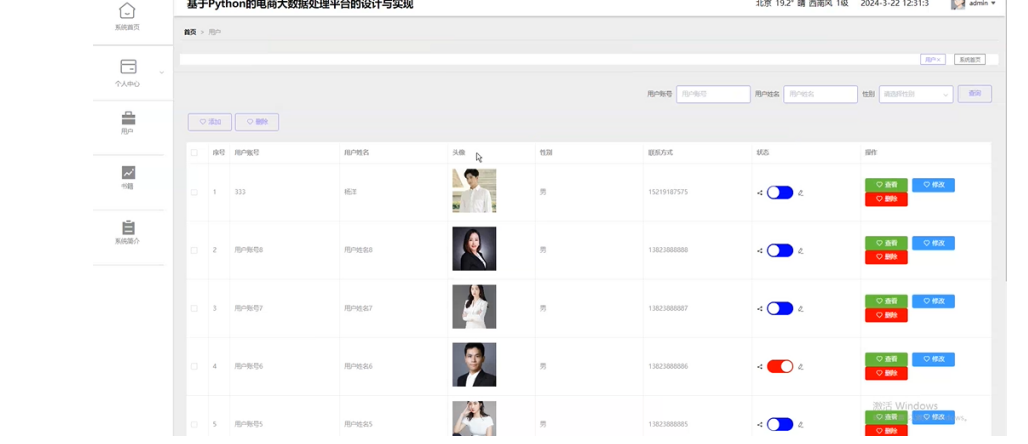Toggle status switch for user 333

click(780, 192)
